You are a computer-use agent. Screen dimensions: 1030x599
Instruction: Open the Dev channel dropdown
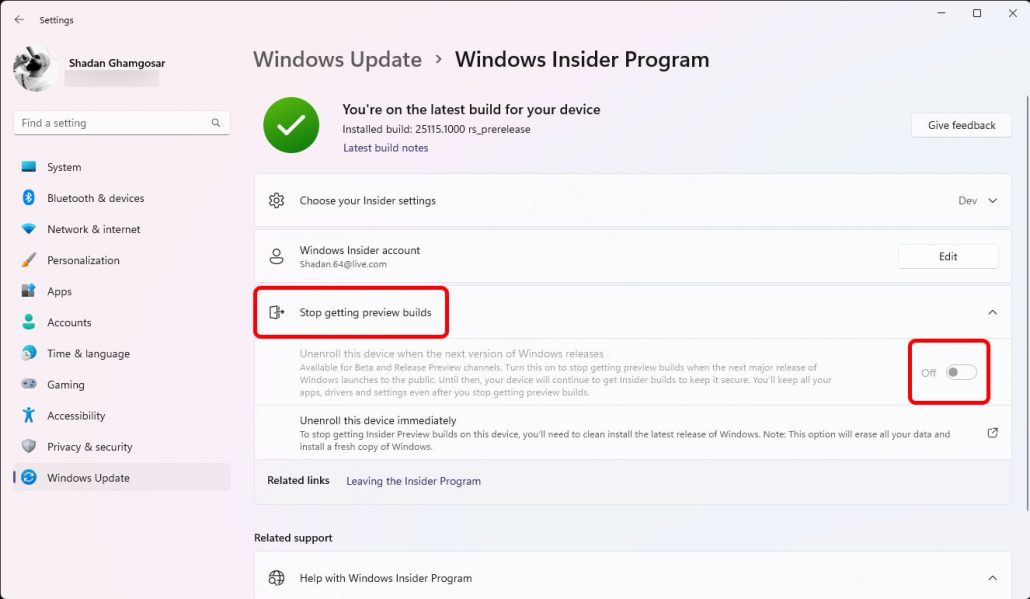(977, 200)
